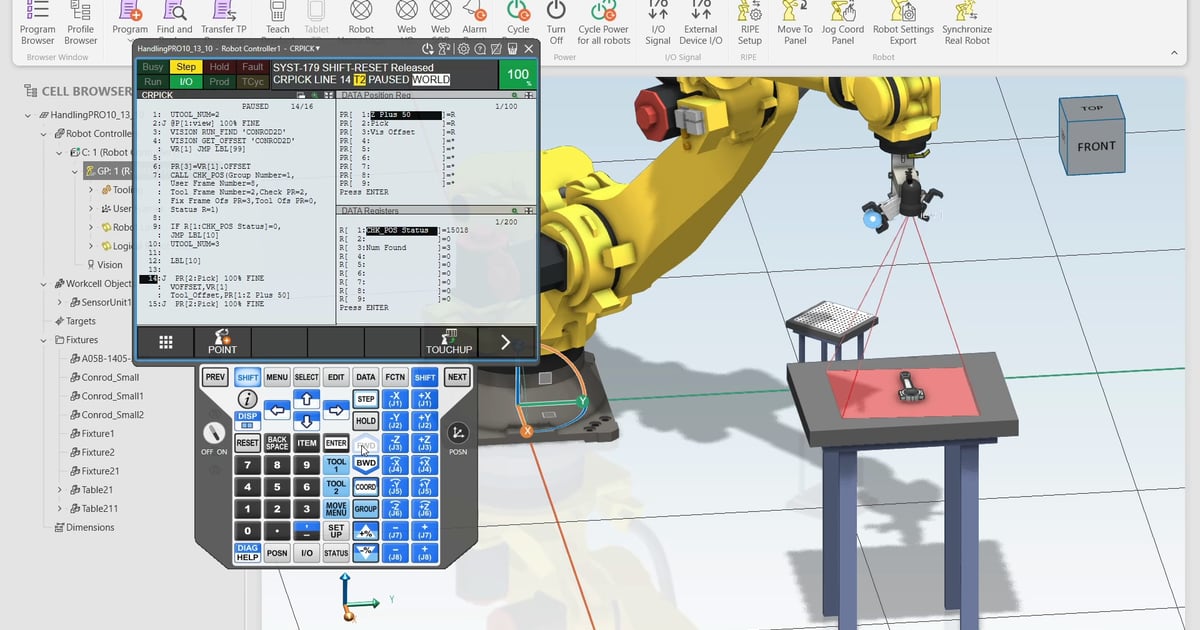1200x630 pixels.
Task: Select register R[3] Num Found row
Action: (396, 247)
